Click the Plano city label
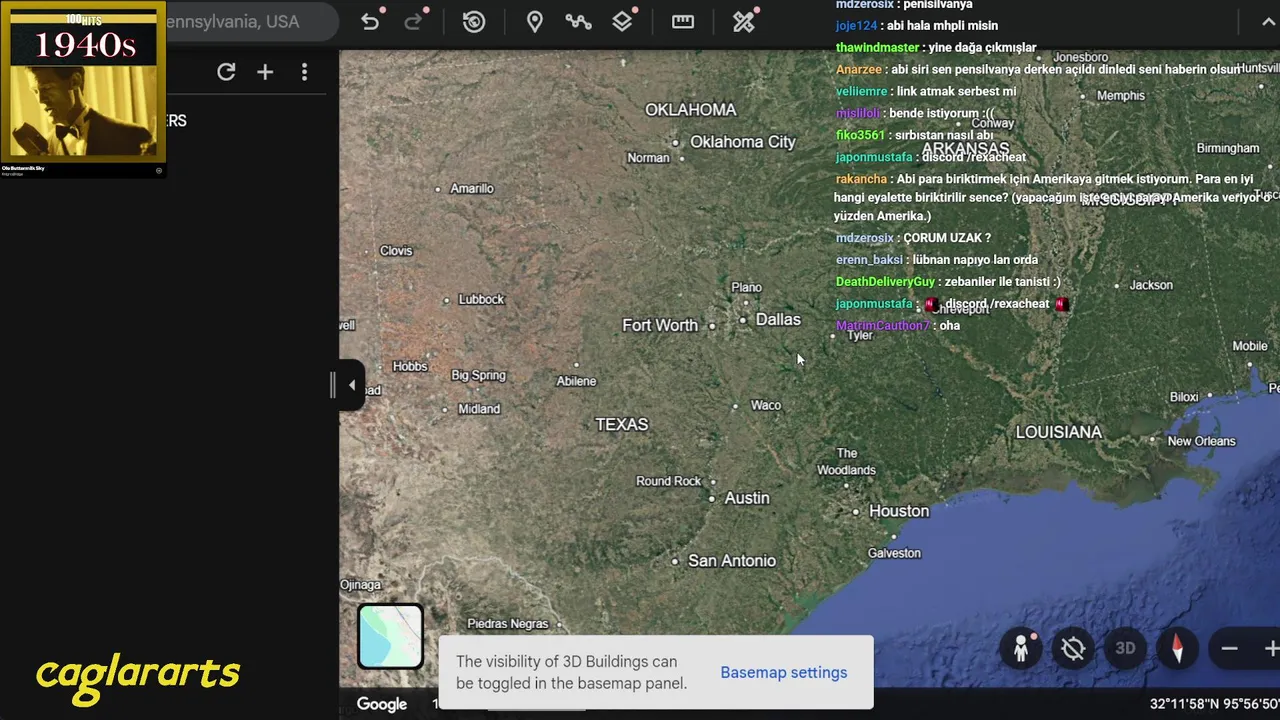Viewport: 1280px width, 720px height. [x=746, y=287]
